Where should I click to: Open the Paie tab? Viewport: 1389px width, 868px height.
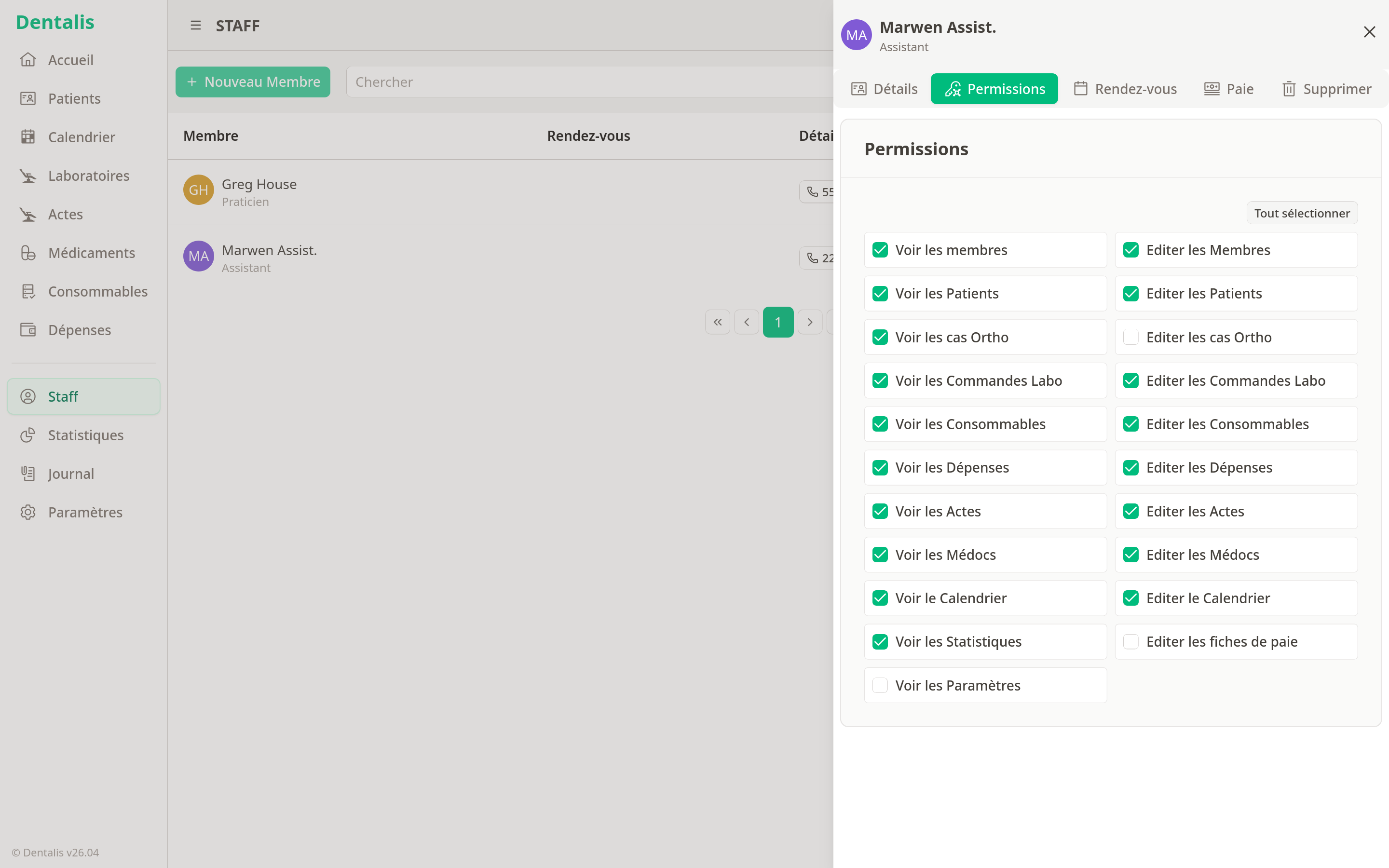coord(1229,89)
